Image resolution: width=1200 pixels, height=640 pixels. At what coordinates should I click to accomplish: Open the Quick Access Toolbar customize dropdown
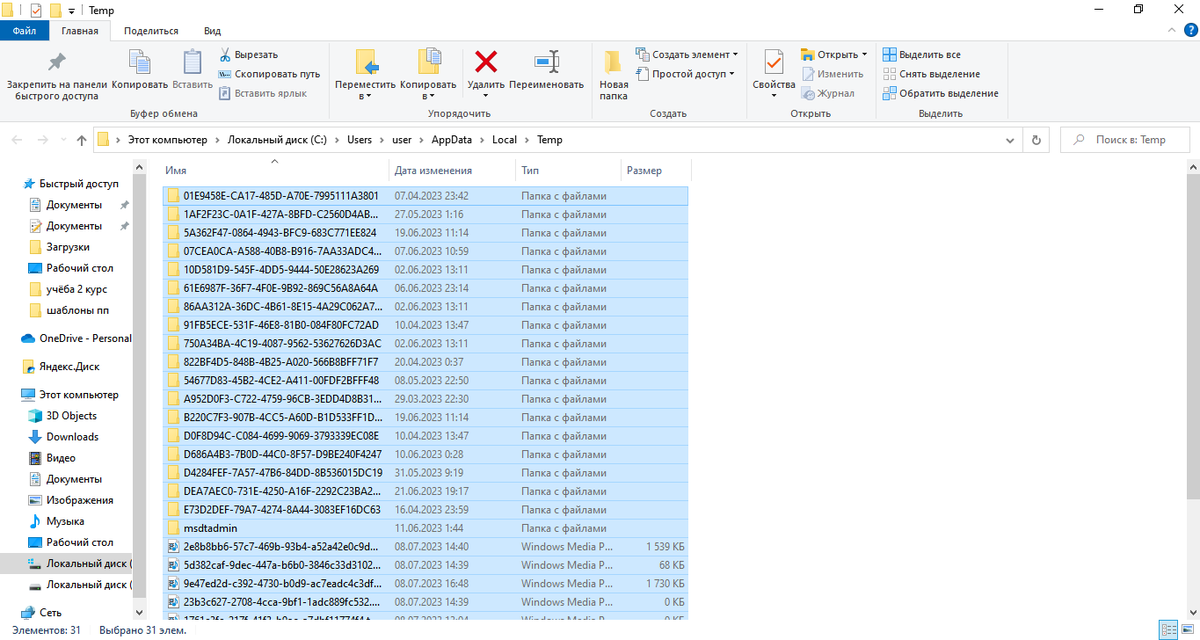click(72, 10)
